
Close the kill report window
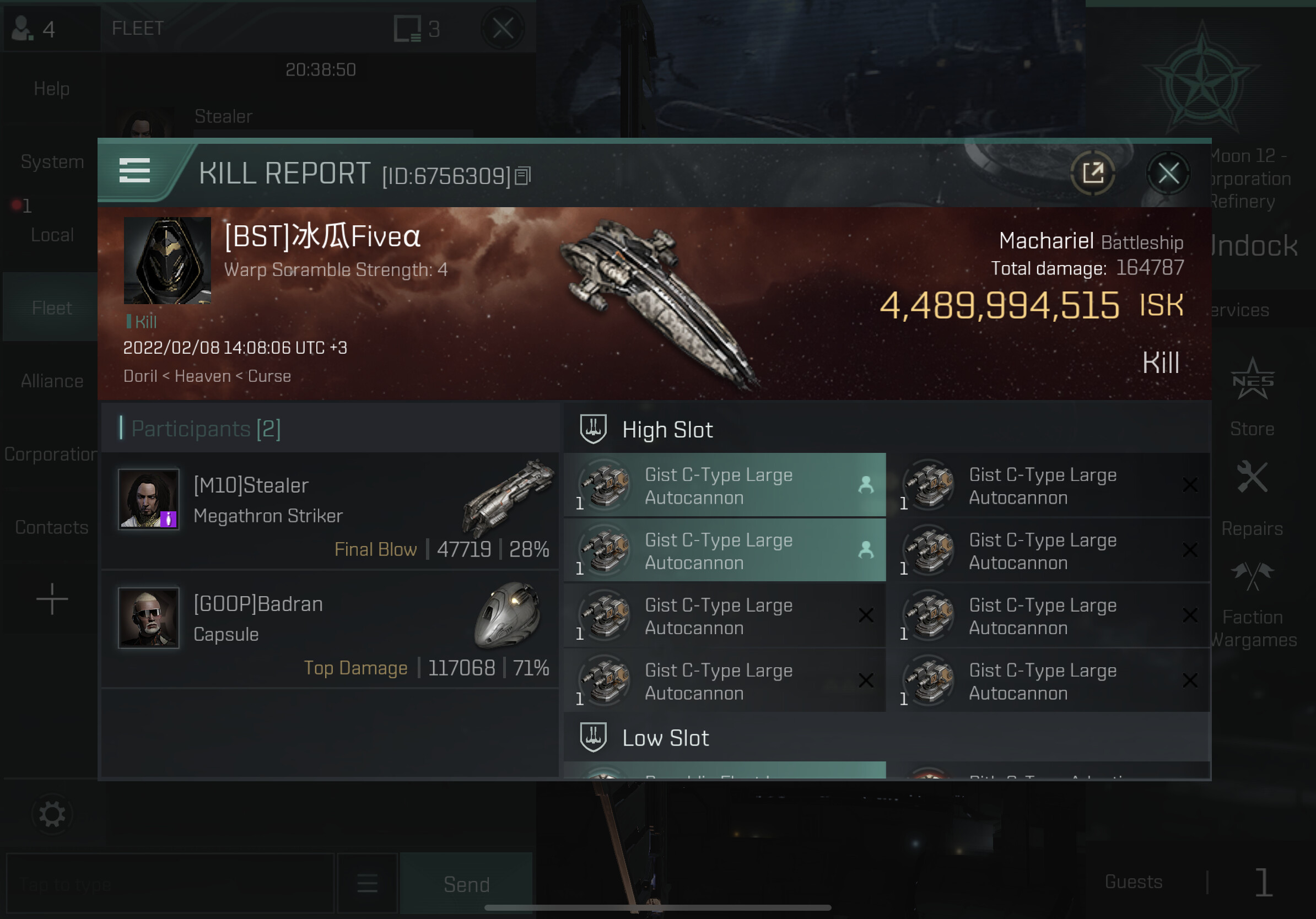[1168, 172]
